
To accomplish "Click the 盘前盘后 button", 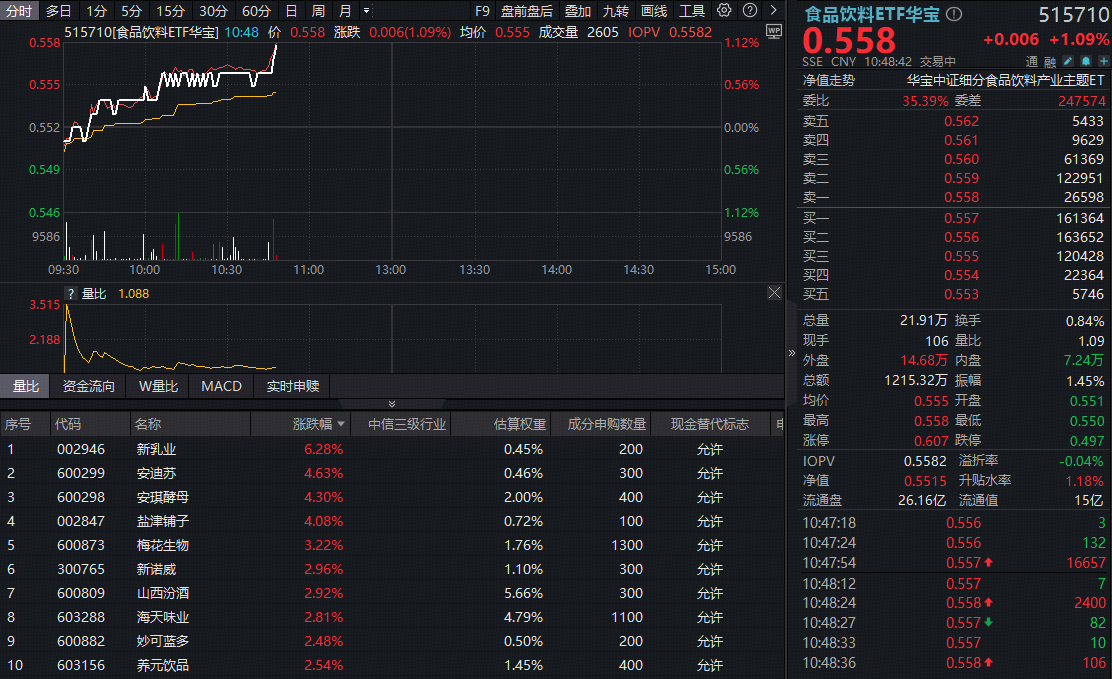I will point(528,10).
